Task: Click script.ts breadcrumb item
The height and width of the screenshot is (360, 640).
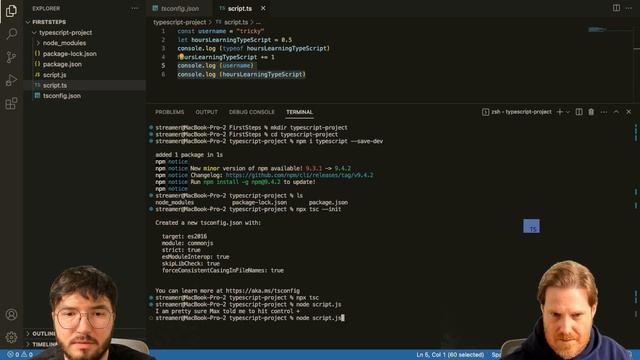Action: [232, 22]
